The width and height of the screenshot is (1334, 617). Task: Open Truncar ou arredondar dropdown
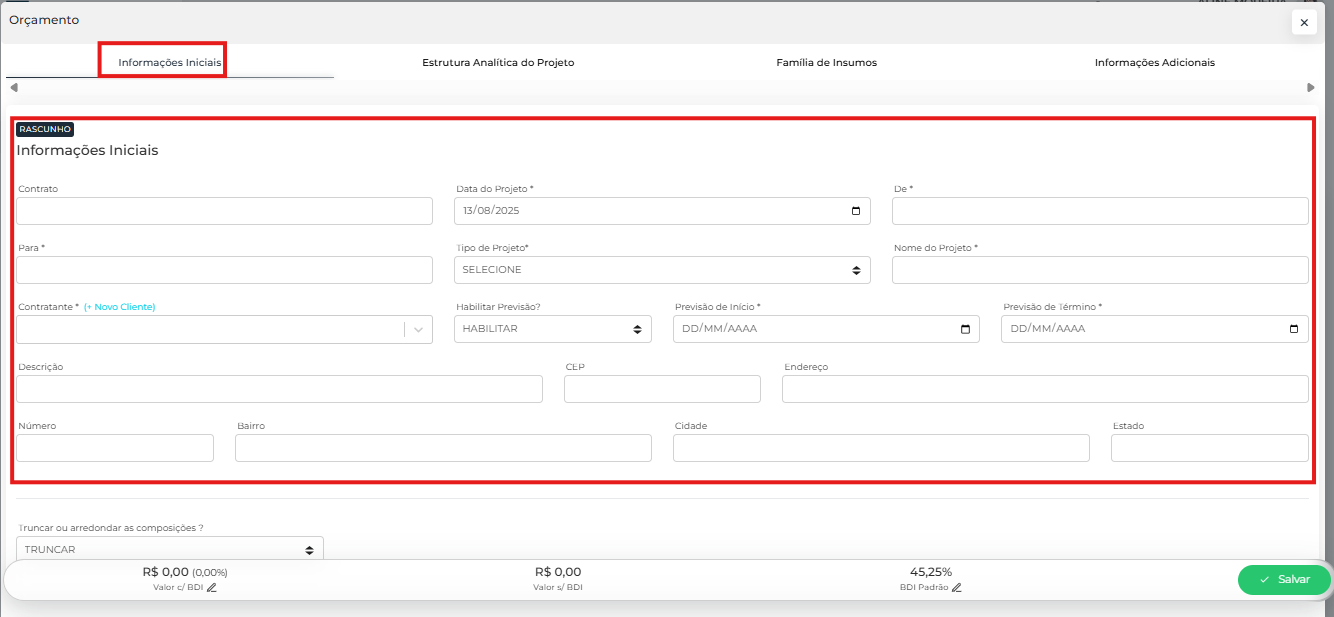point(169,549)
